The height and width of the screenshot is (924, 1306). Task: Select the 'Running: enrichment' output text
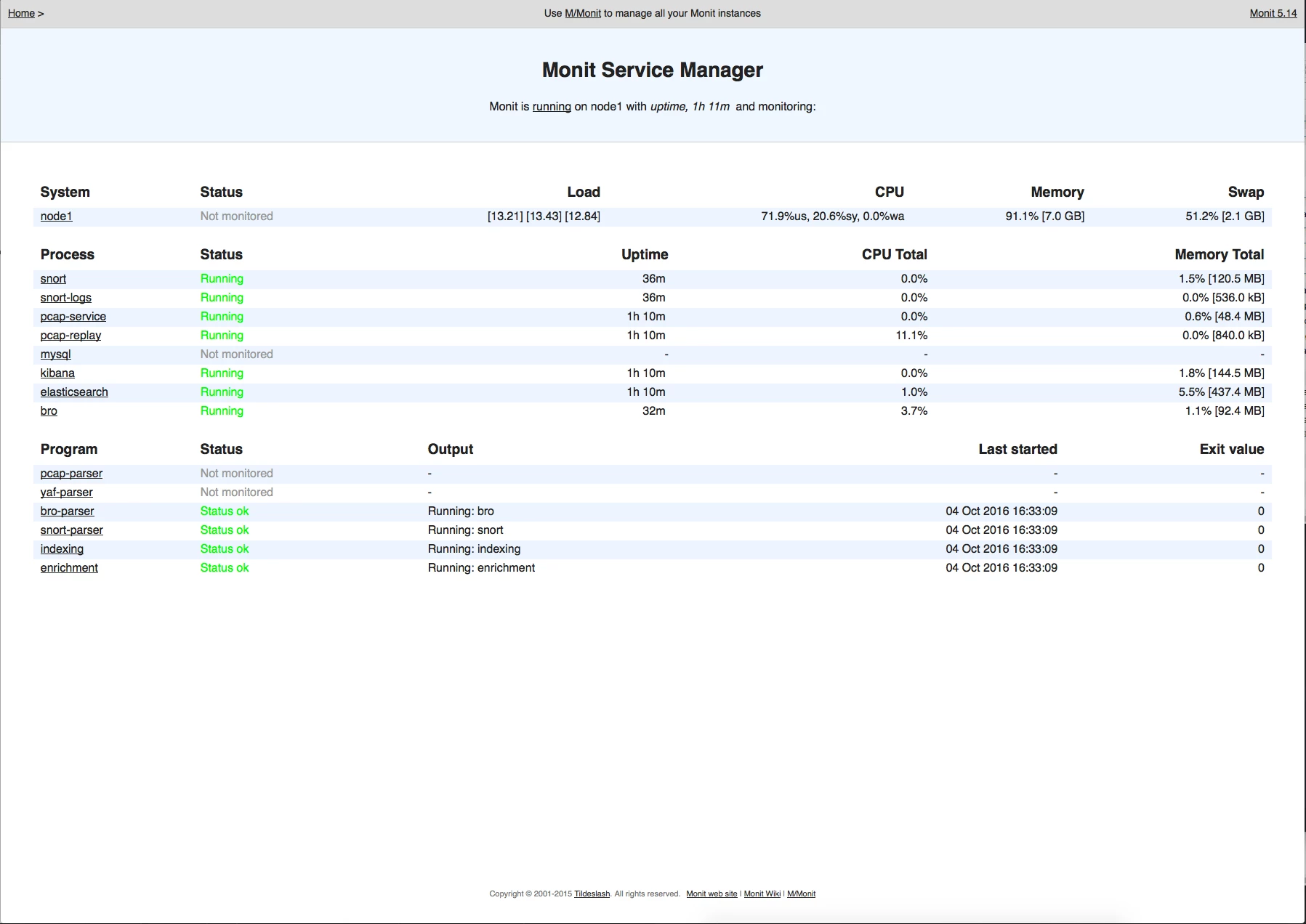(481, 567)
